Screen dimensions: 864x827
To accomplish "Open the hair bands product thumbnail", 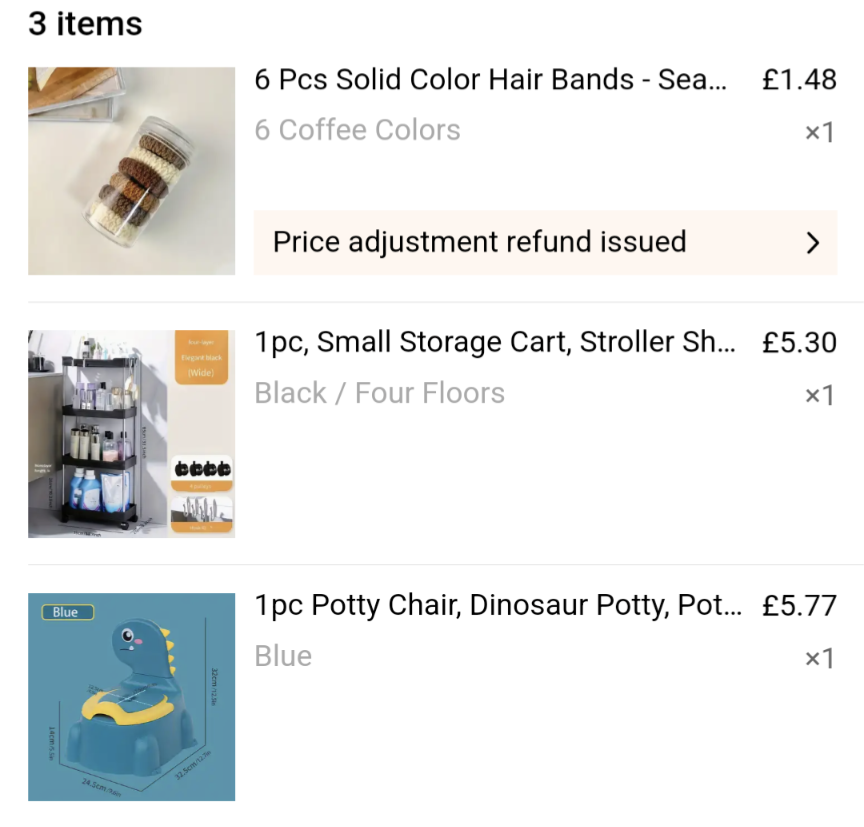I will pyautogui.click(x=131, y=171).
